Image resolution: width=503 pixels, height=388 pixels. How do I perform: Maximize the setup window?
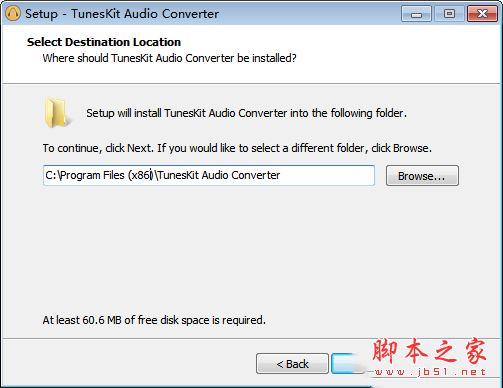(x=449, y=14)
